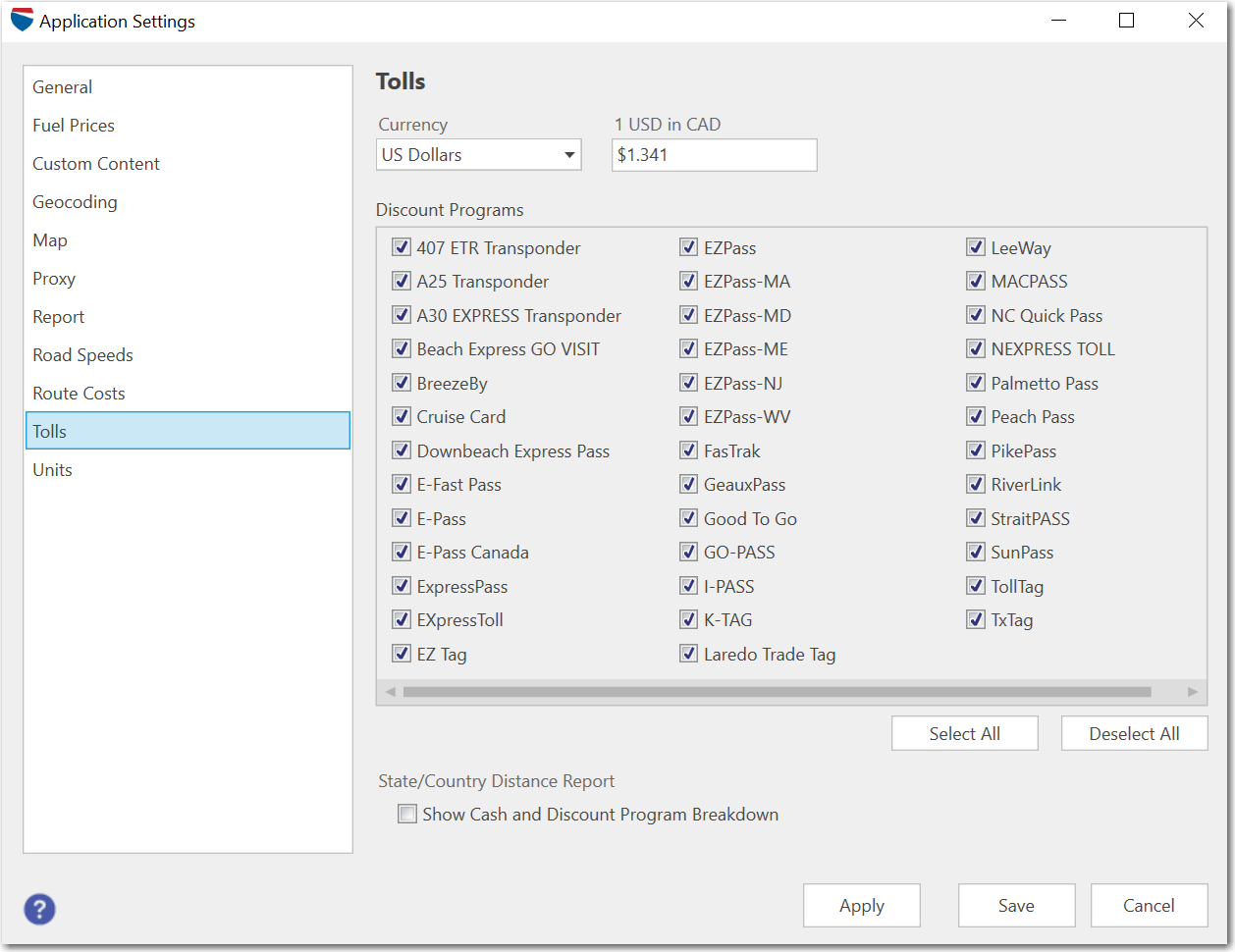
Task: Select the Tolls sidebar item
Action: pyautogui.click(x=188, y=431)
